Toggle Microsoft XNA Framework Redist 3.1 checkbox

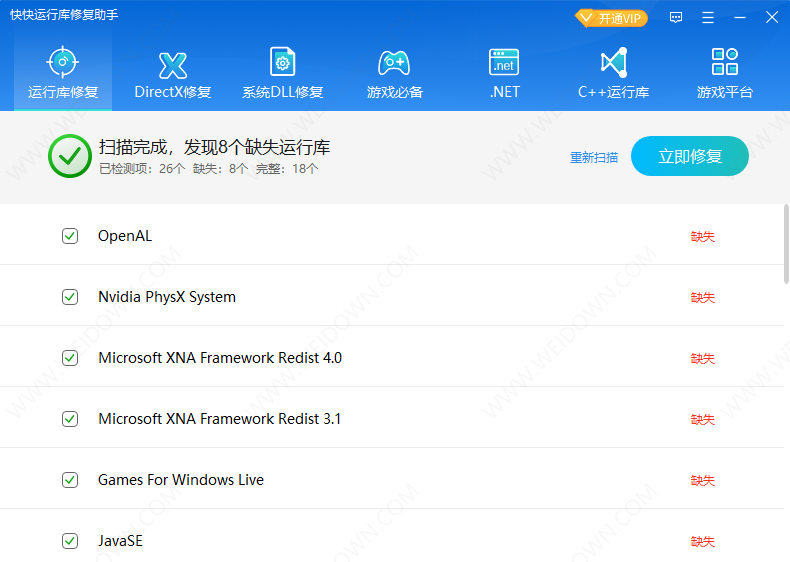tap(70, 419)
